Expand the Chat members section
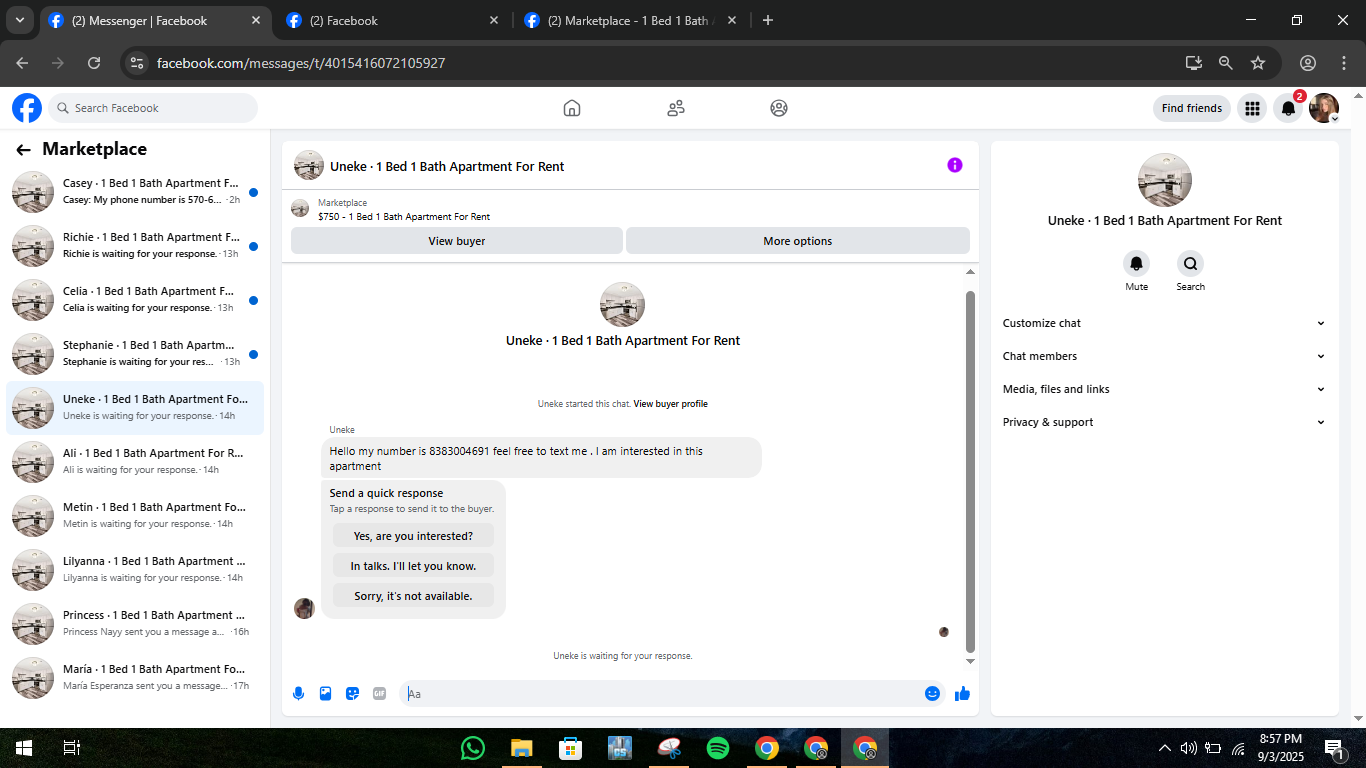This screenshot has height=768, width=1366. click(x=1164, y=356)
